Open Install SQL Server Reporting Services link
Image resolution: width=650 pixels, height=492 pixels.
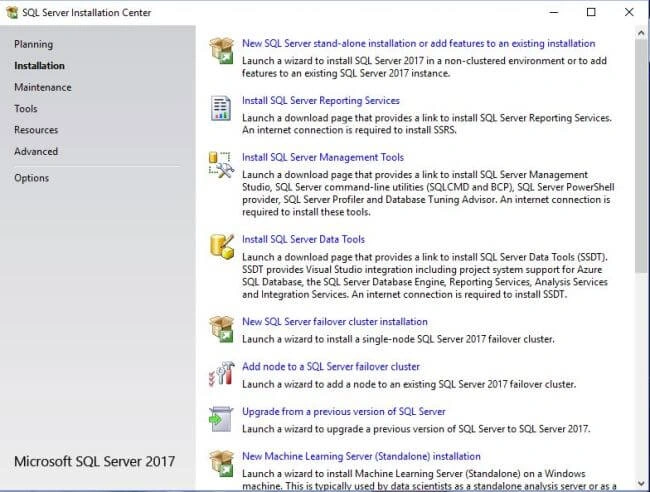coord(321,101)
